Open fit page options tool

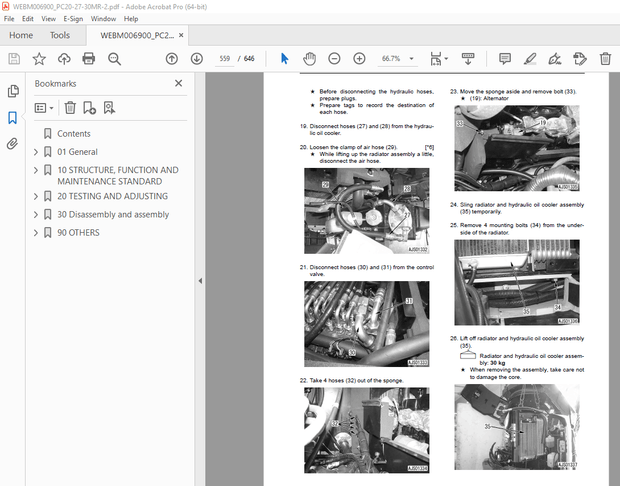tap(439, 59)
